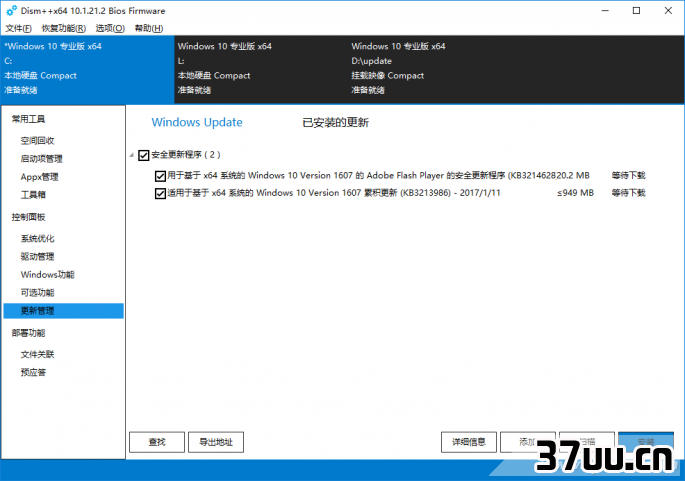Toggle the 安全更新程序 (2) group checkbox
The height and width of the screenshot is (481, 685).
(x=143, y=155)
